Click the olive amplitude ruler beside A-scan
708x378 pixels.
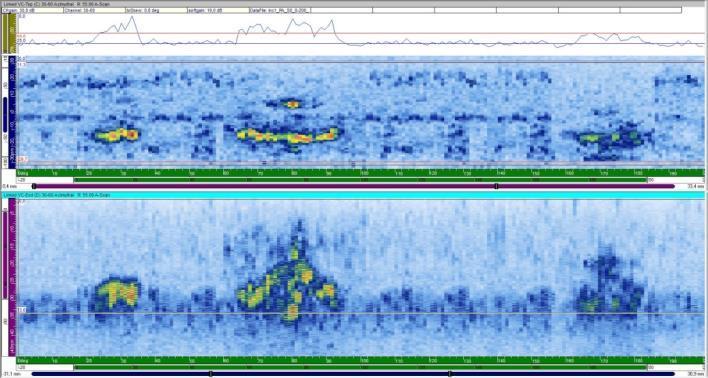9,34
